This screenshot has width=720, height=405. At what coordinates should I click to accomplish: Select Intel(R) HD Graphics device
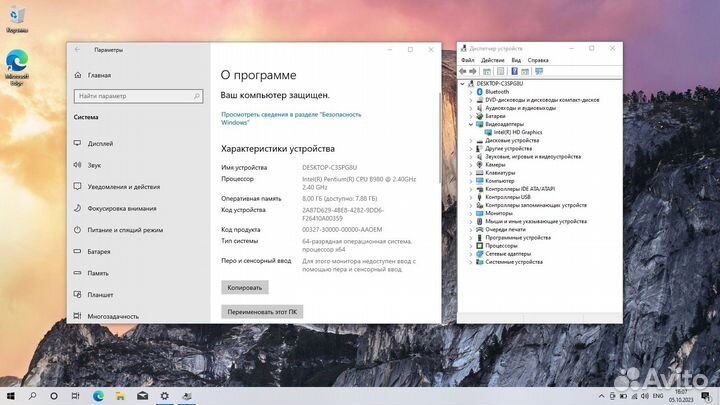518,132
